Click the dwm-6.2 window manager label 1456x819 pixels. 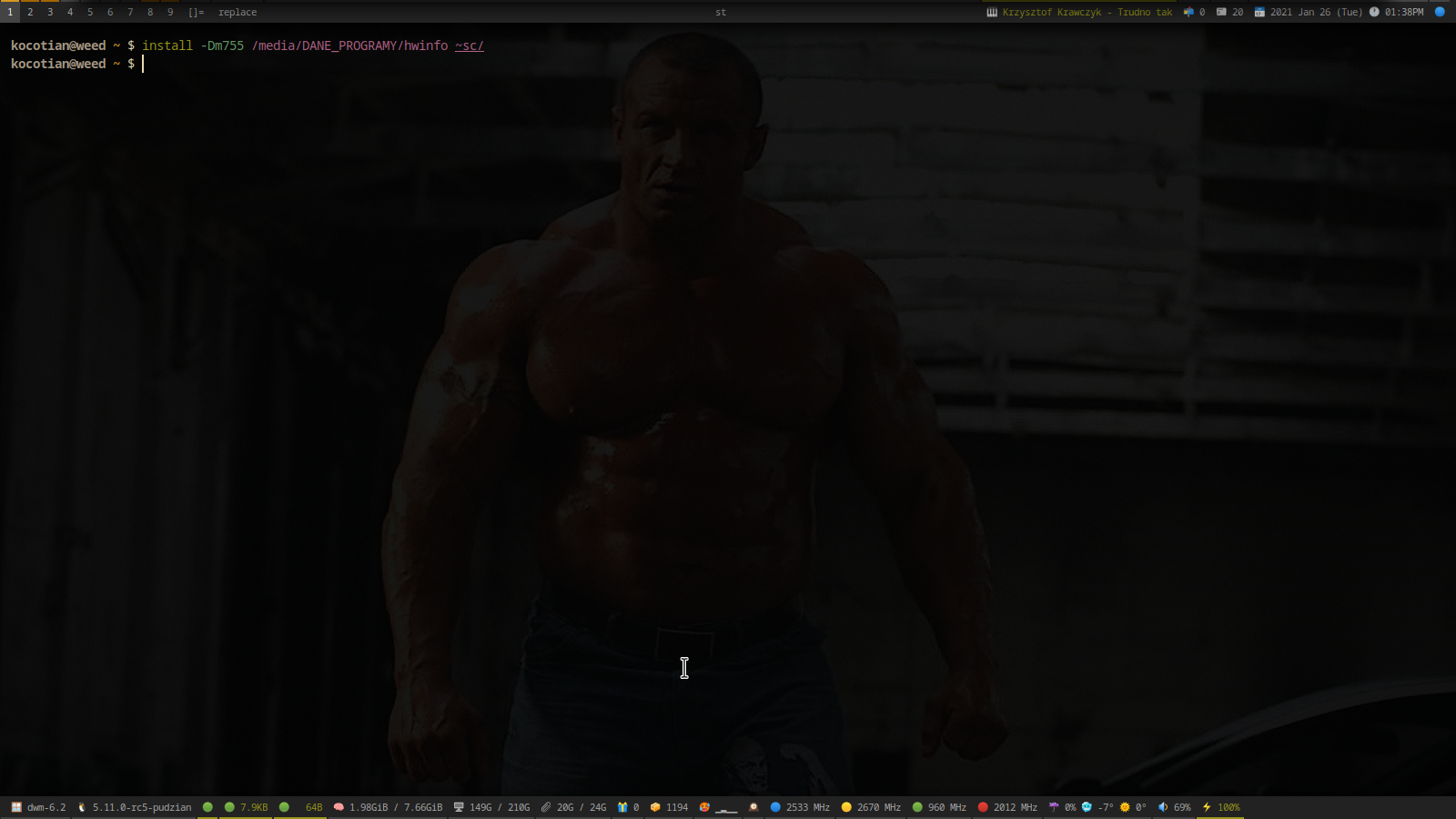point(45,807)
